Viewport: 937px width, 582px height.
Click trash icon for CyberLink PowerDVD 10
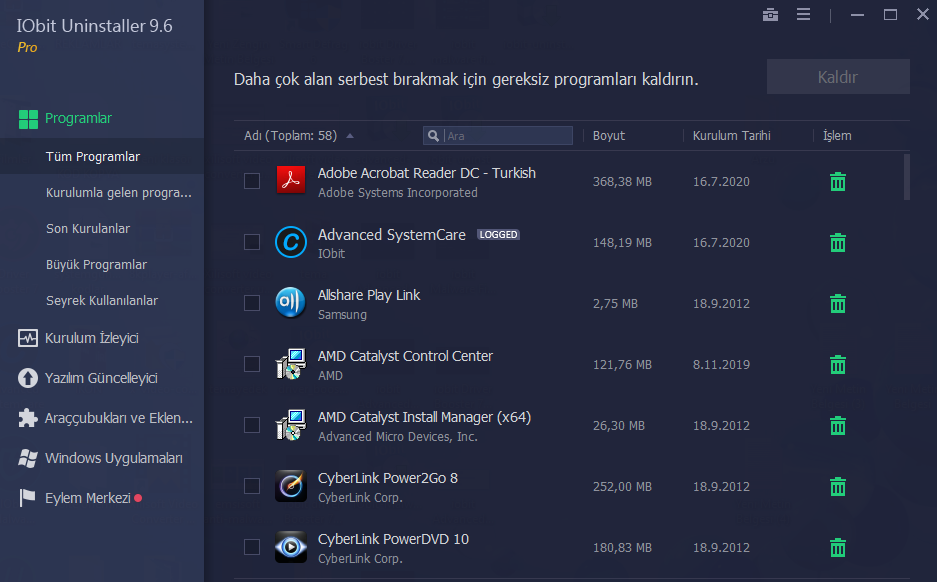(x=838, y=547)
